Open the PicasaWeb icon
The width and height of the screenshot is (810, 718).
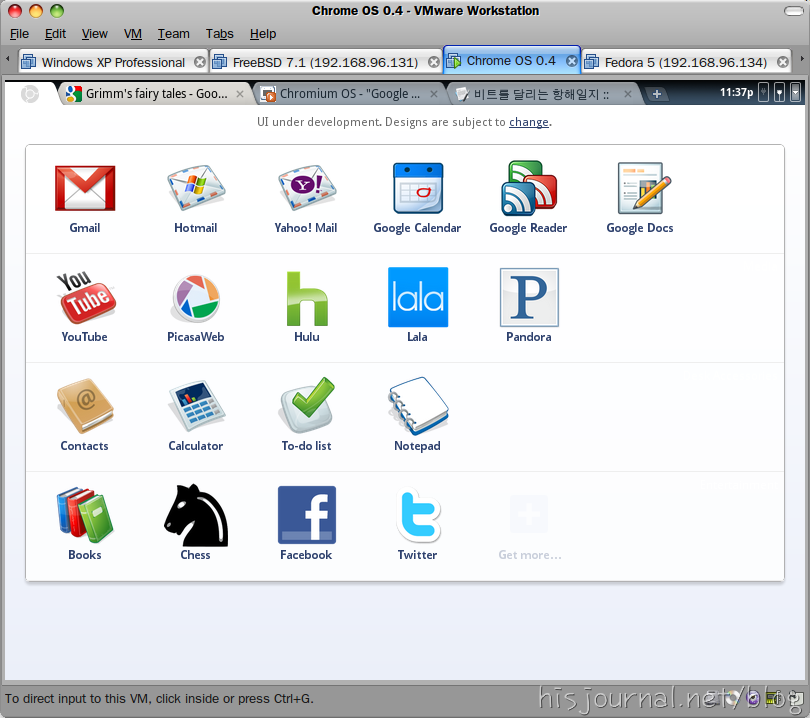tap(196, 298)
